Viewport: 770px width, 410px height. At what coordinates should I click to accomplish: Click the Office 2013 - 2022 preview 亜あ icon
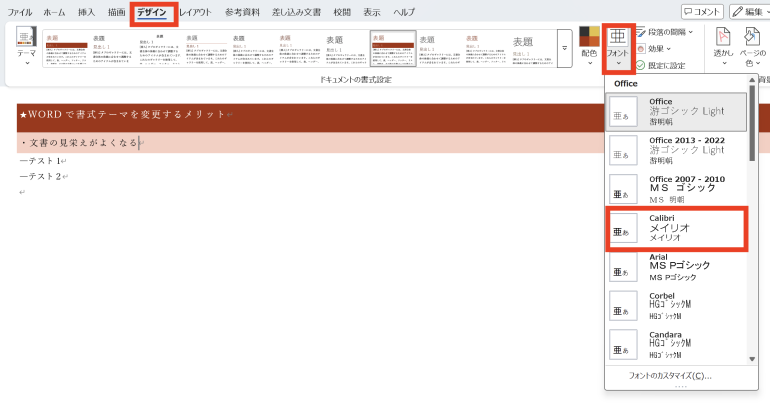[623, 150]
